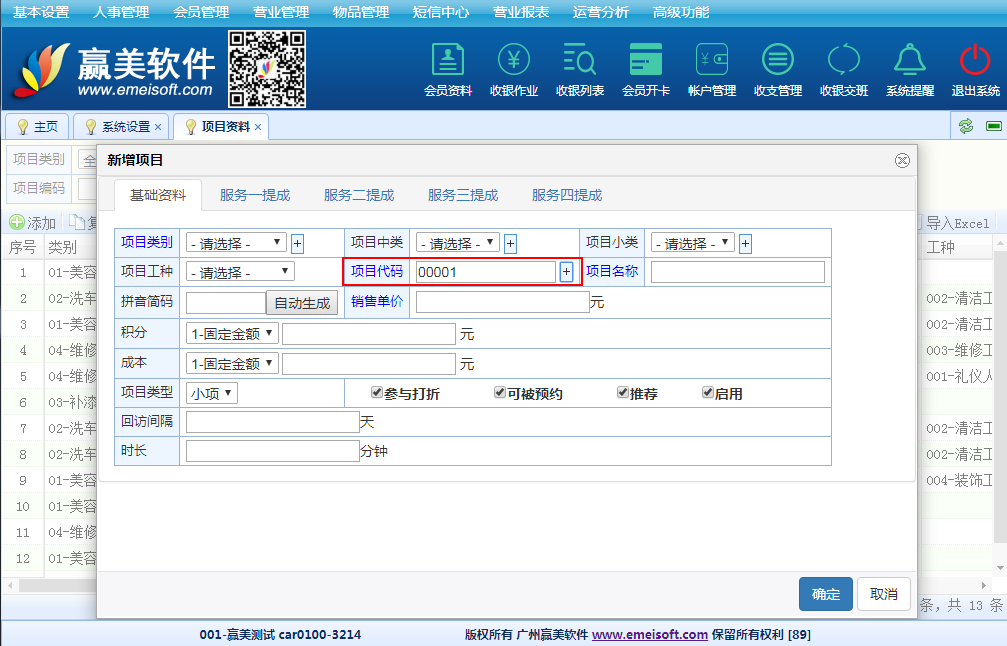Click the 收支管理 income-expense icon
1007x646 pixels.
pos(778,60)
